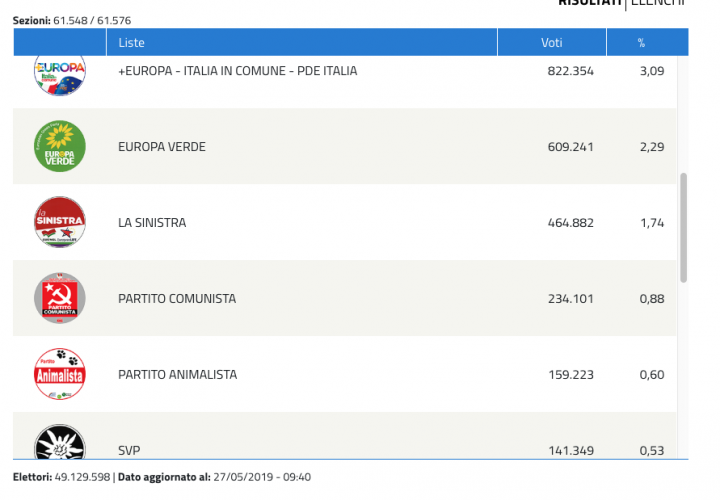Select the +EUROPA - ITALIA IN COMUNE row name
This screenshot has width=720, height=500.
(237, 71)
